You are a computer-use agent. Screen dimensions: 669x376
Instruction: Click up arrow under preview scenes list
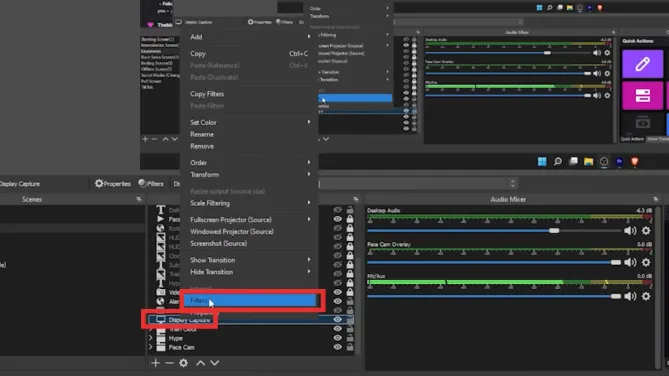click(x=165, y=139)
